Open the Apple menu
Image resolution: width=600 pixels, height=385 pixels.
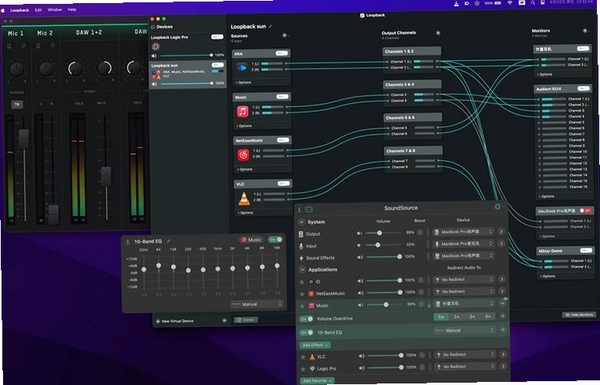coord(3,10)
